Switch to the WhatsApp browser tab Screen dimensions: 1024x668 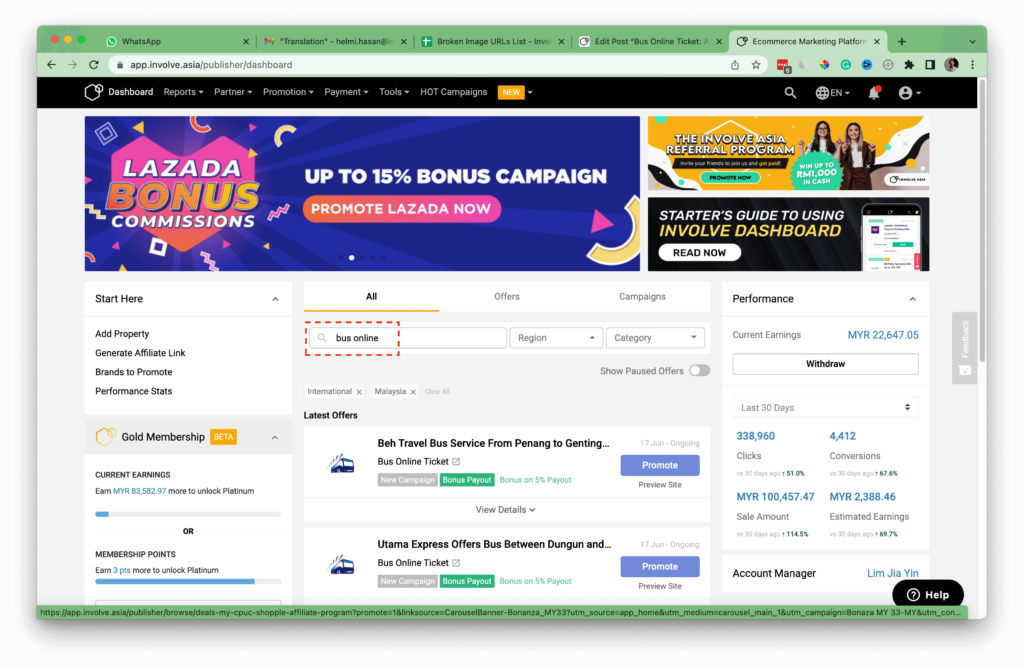click(x=176, y=41)
